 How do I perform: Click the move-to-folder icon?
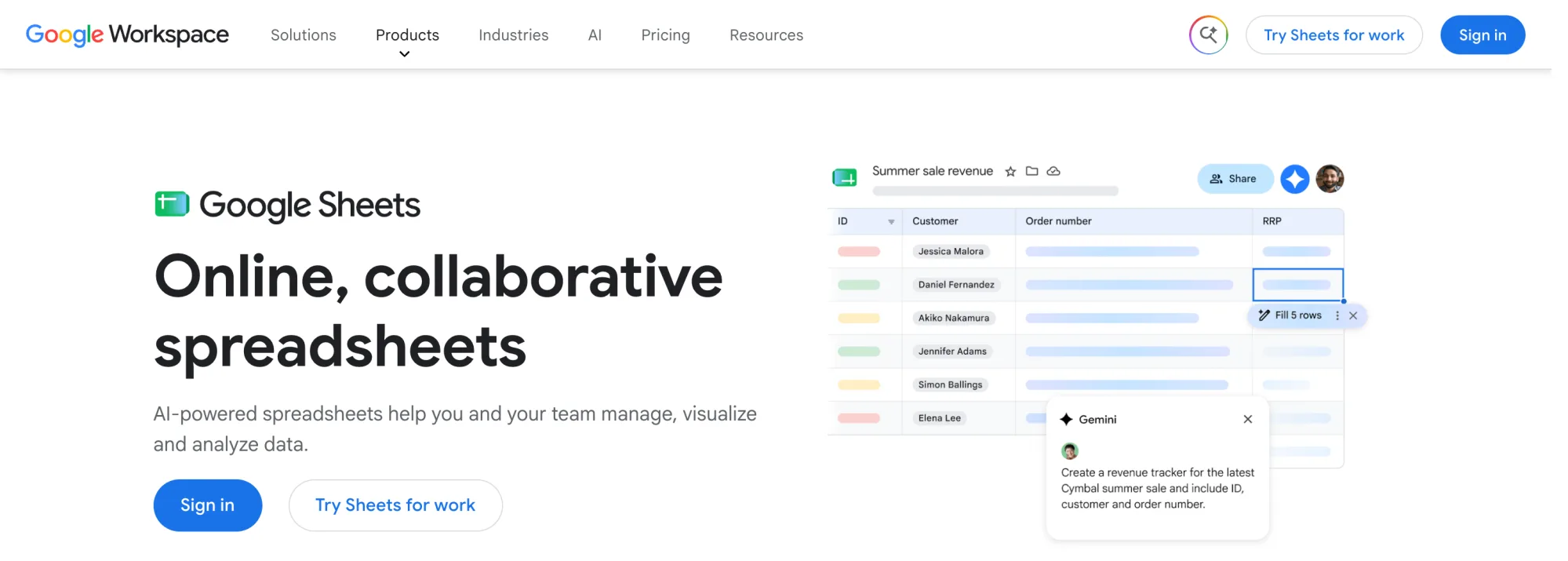(x=1032, y=171)
